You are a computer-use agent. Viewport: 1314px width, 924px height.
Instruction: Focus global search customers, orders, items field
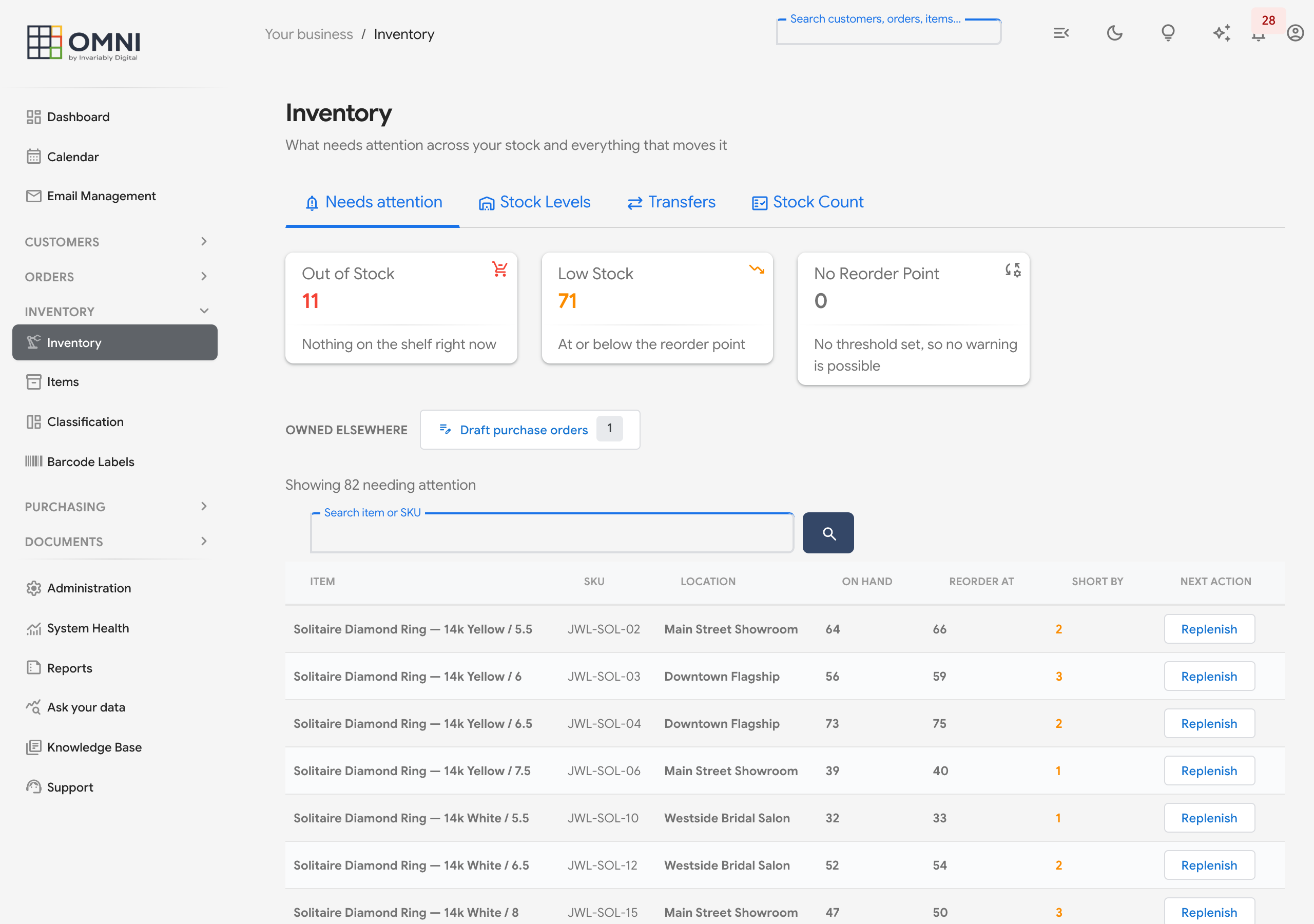(889, 32)
